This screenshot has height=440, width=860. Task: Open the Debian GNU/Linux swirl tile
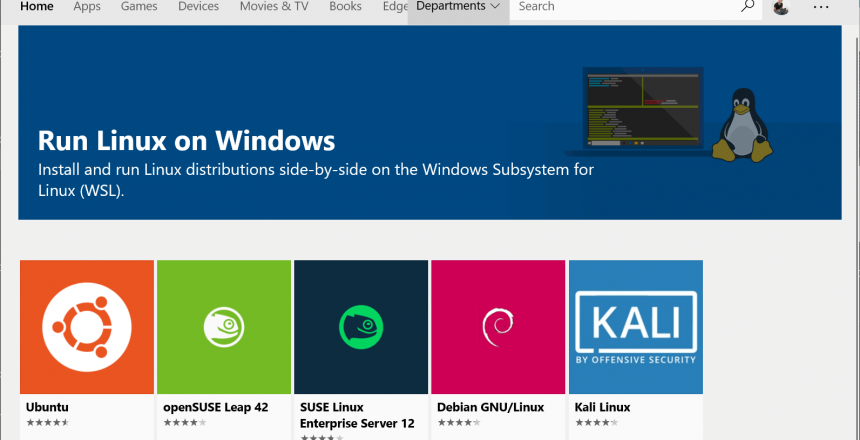[498, 327]
